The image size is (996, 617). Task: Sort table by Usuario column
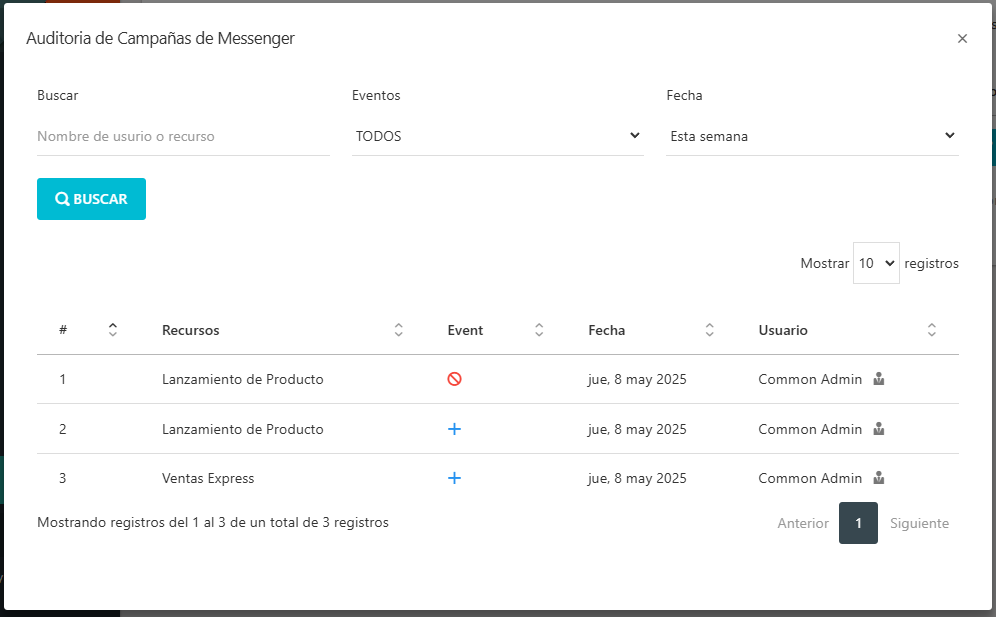pos(931,330)
